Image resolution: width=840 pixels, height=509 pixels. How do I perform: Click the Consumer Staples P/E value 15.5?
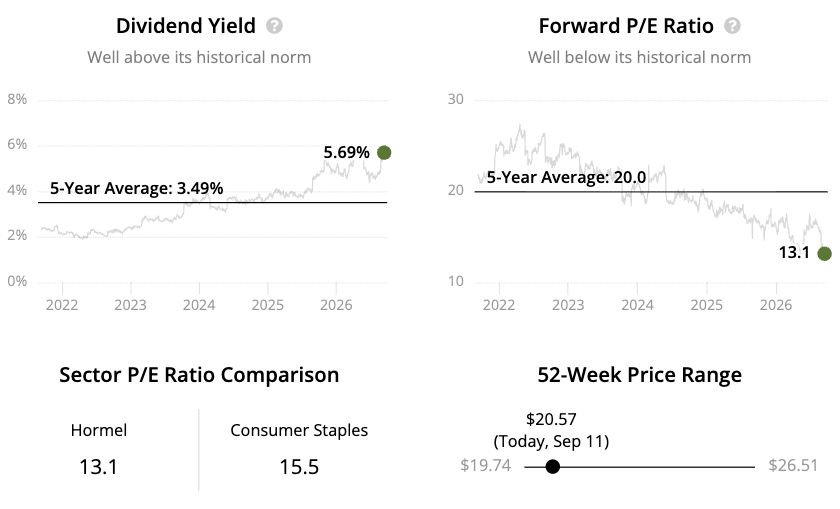pos(299,467)
